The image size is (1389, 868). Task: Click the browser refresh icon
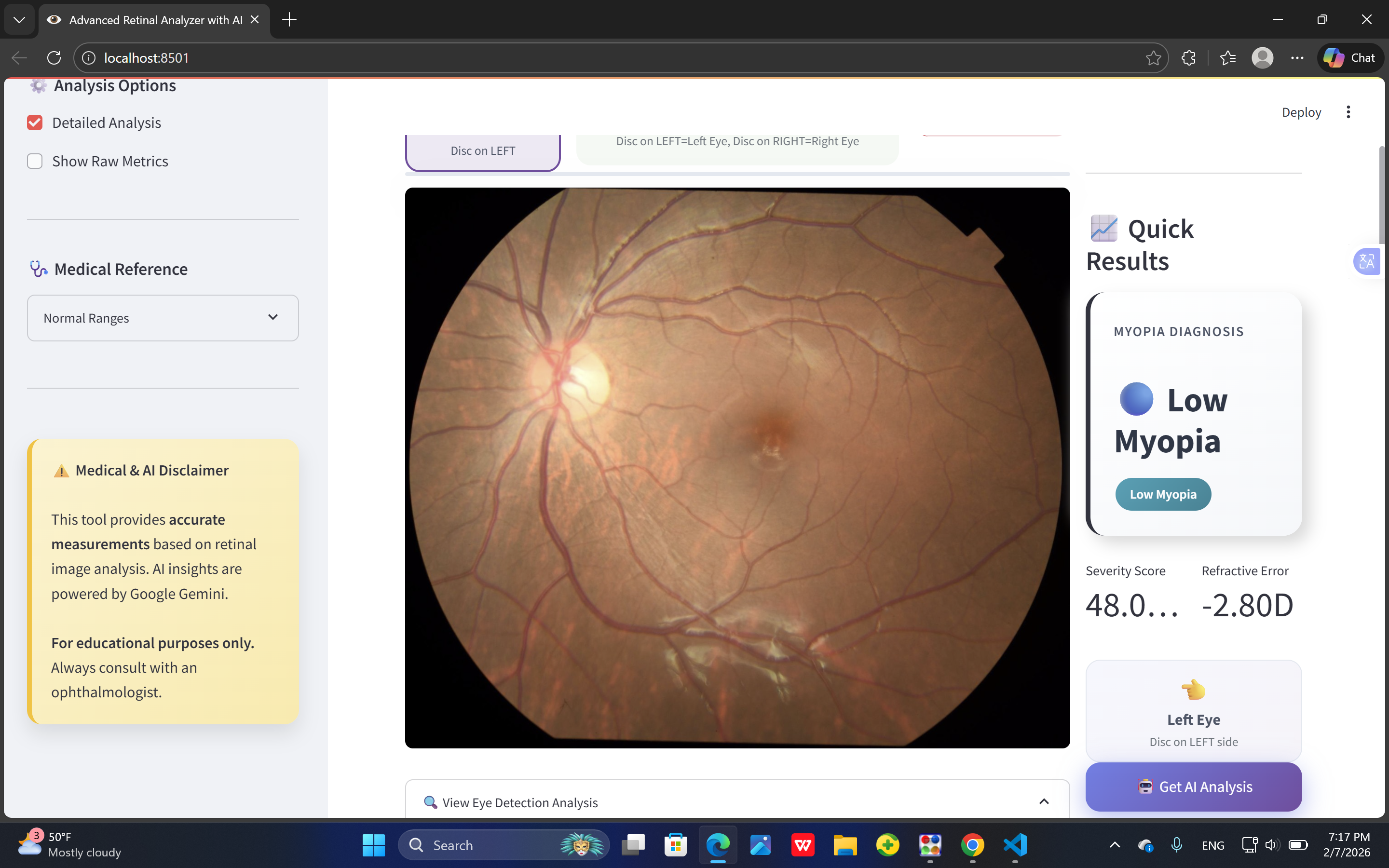54,58
